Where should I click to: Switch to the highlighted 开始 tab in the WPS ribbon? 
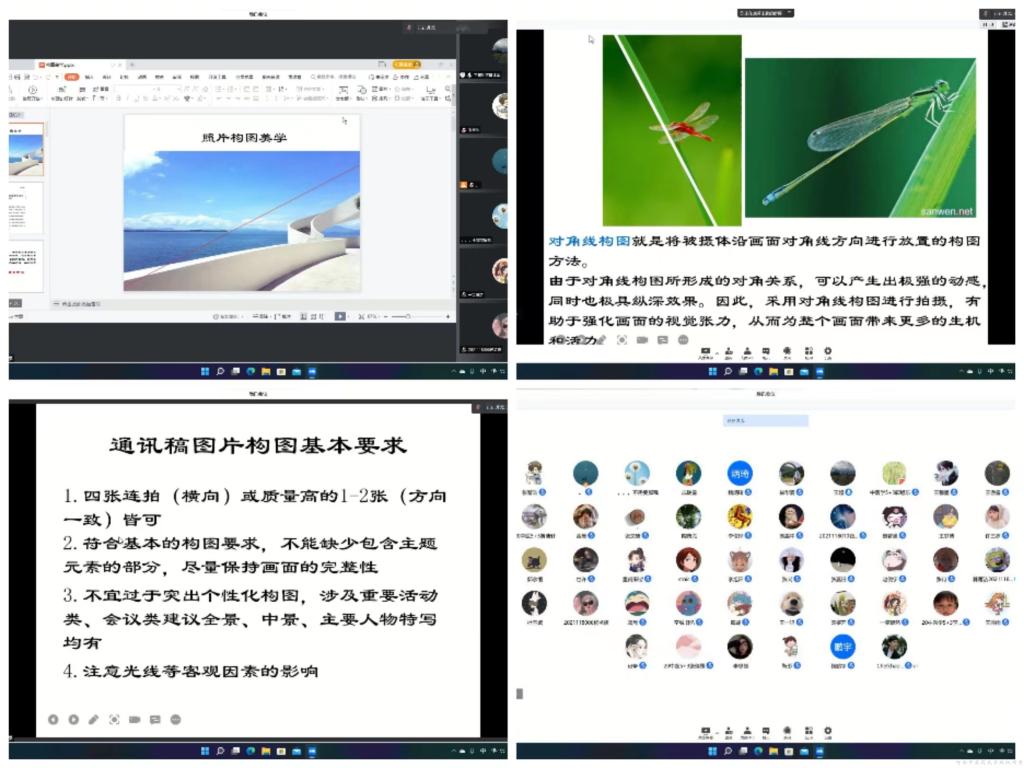click(71, 77)
